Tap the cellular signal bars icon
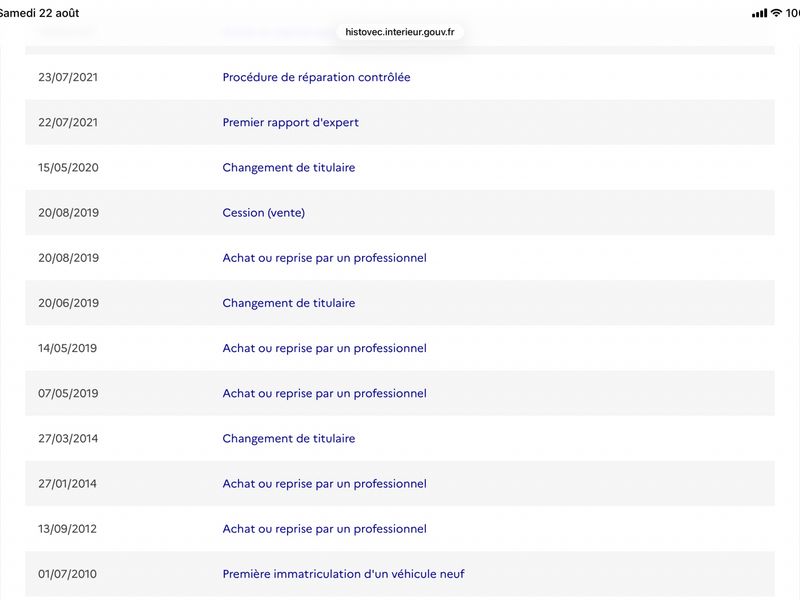800x600 pixels. 759,13
